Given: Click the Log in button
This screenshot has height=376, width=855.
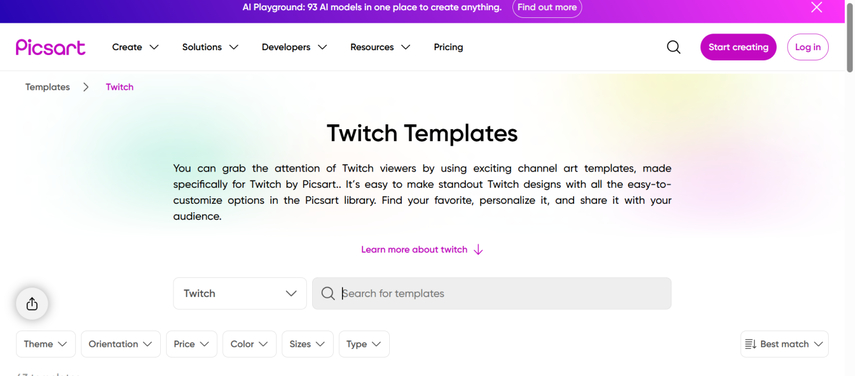Looking at the screenshot, I should pos(808,47).
